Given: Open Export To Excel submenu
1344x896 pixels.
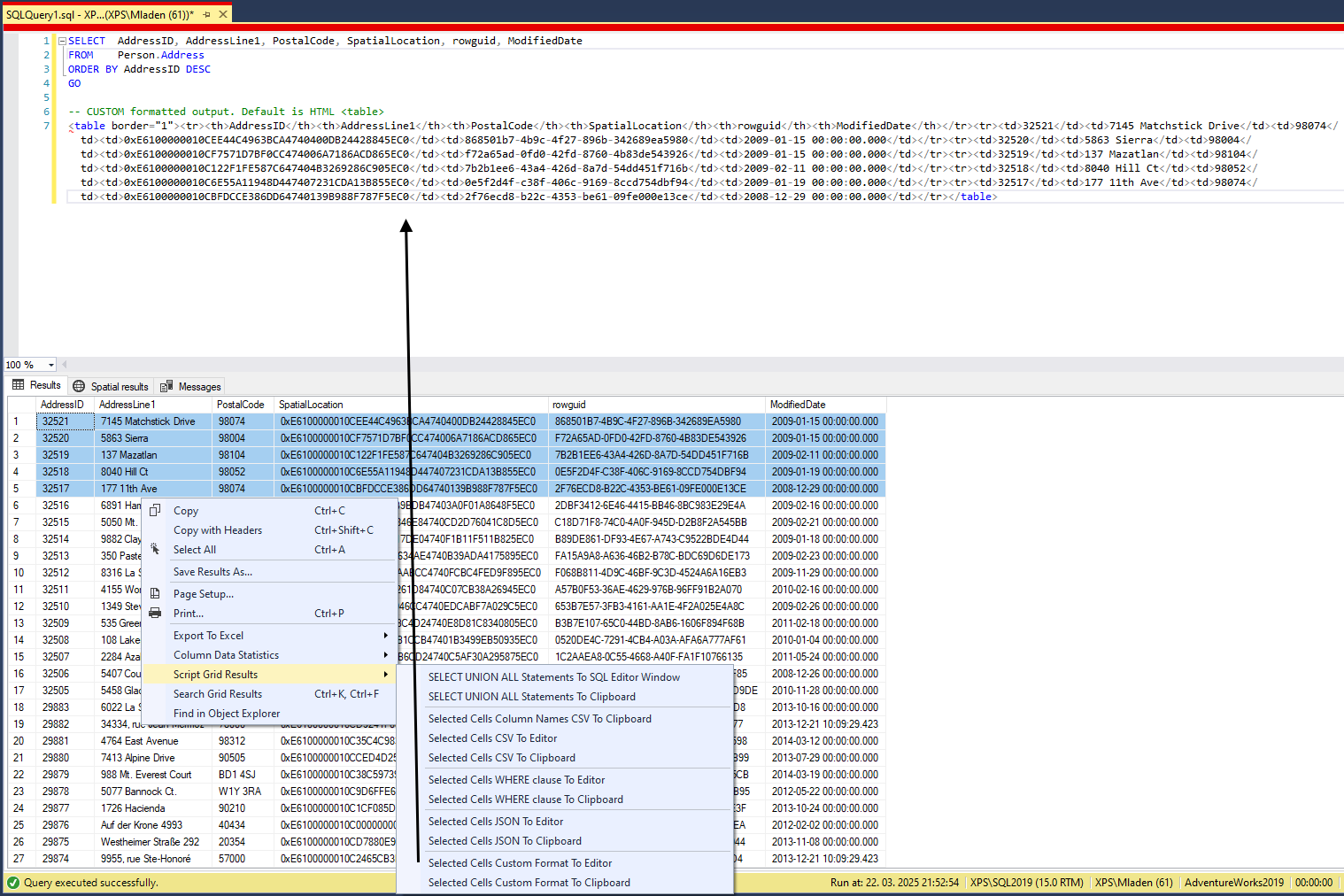Looking at the screenshot, I should (x=269, y=636).
